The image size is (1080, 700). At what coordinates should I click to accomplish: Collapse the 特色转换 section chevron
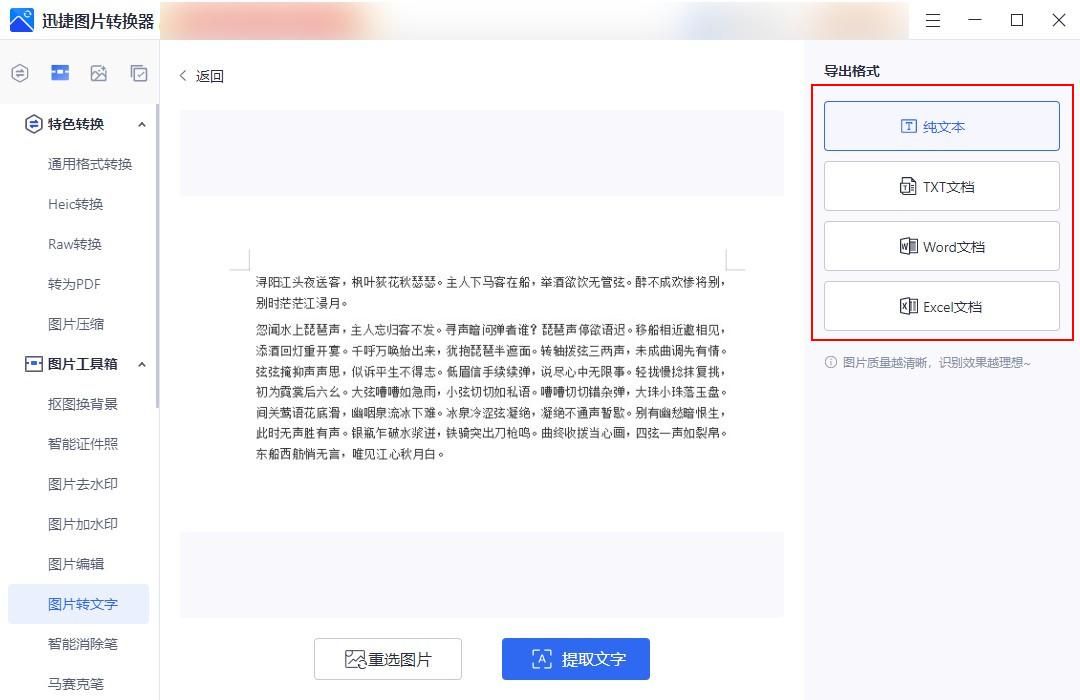point(142,125)
